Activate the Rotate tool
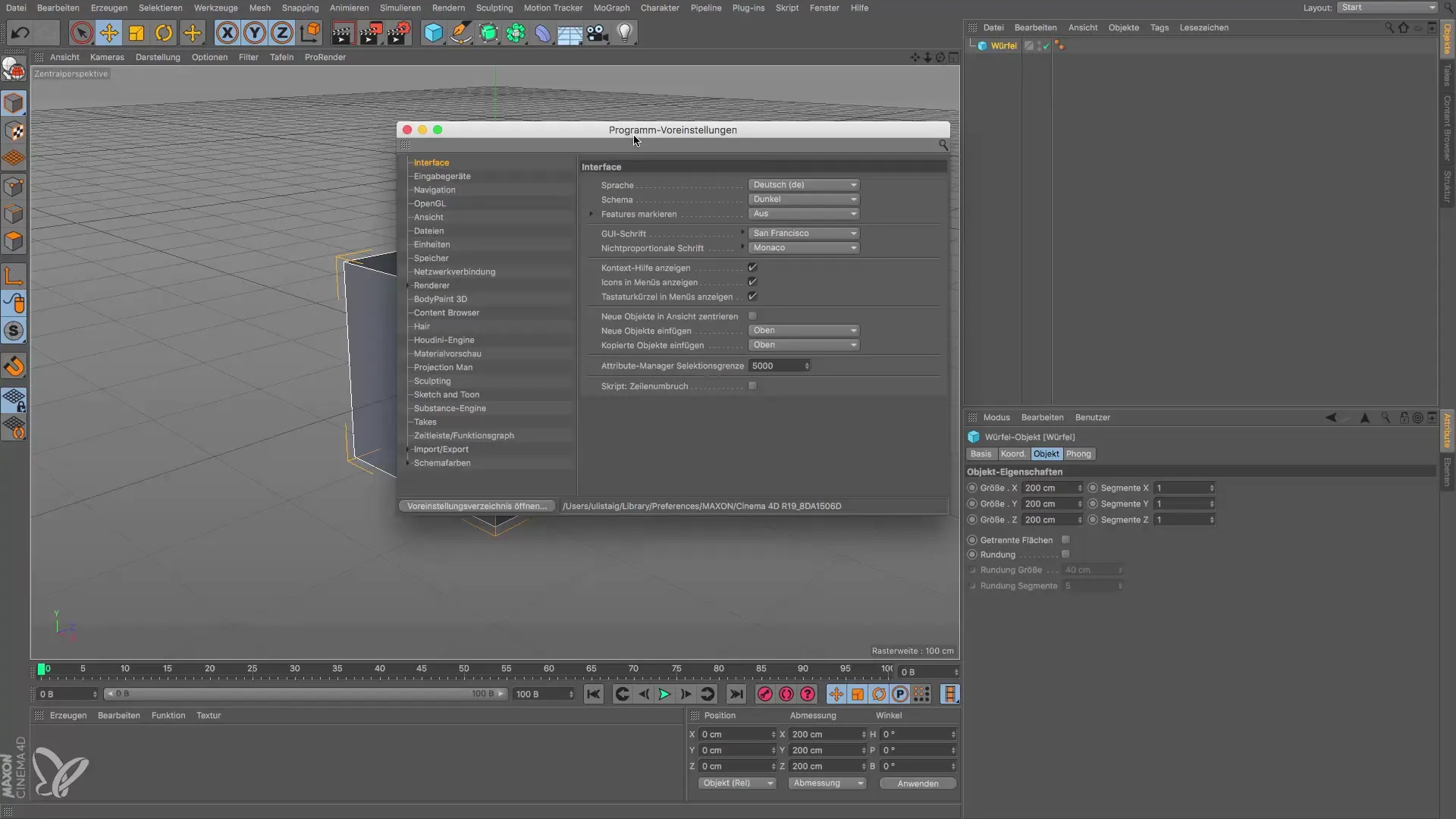The width and height of the screenshot is (1456, 819). pyautogui.click(x=164, y=33)
